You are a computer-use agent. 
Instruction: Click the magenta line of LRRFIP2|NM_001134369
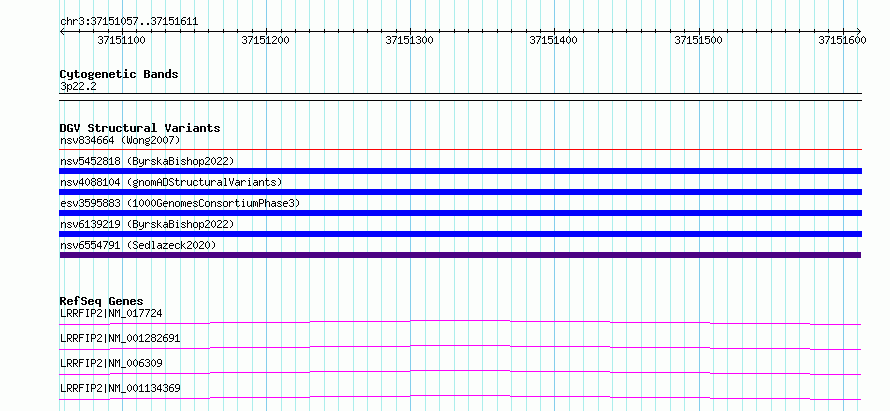tap(461, 397)
